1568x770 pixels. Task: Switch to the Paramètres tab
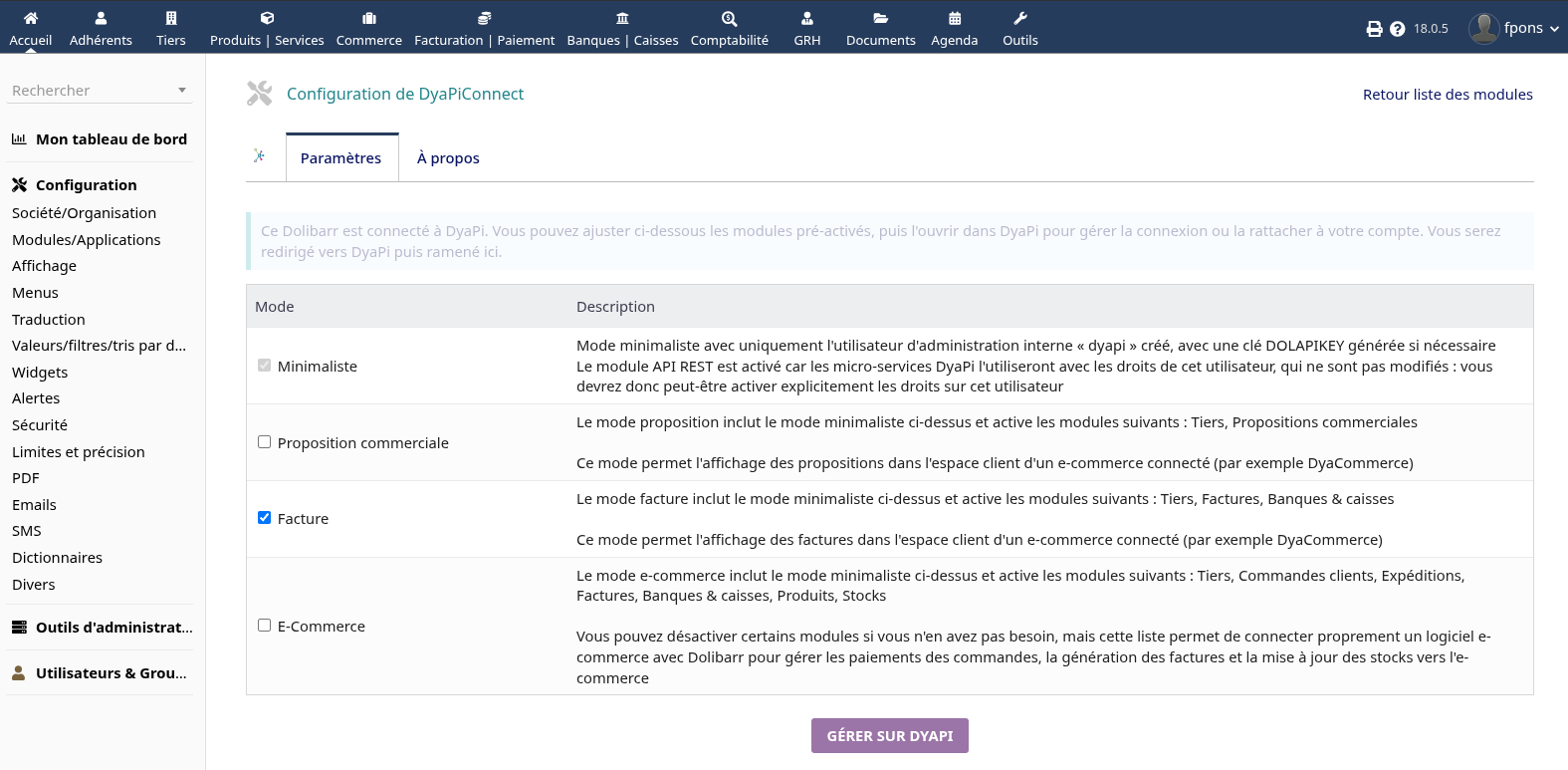pos(341,158)
